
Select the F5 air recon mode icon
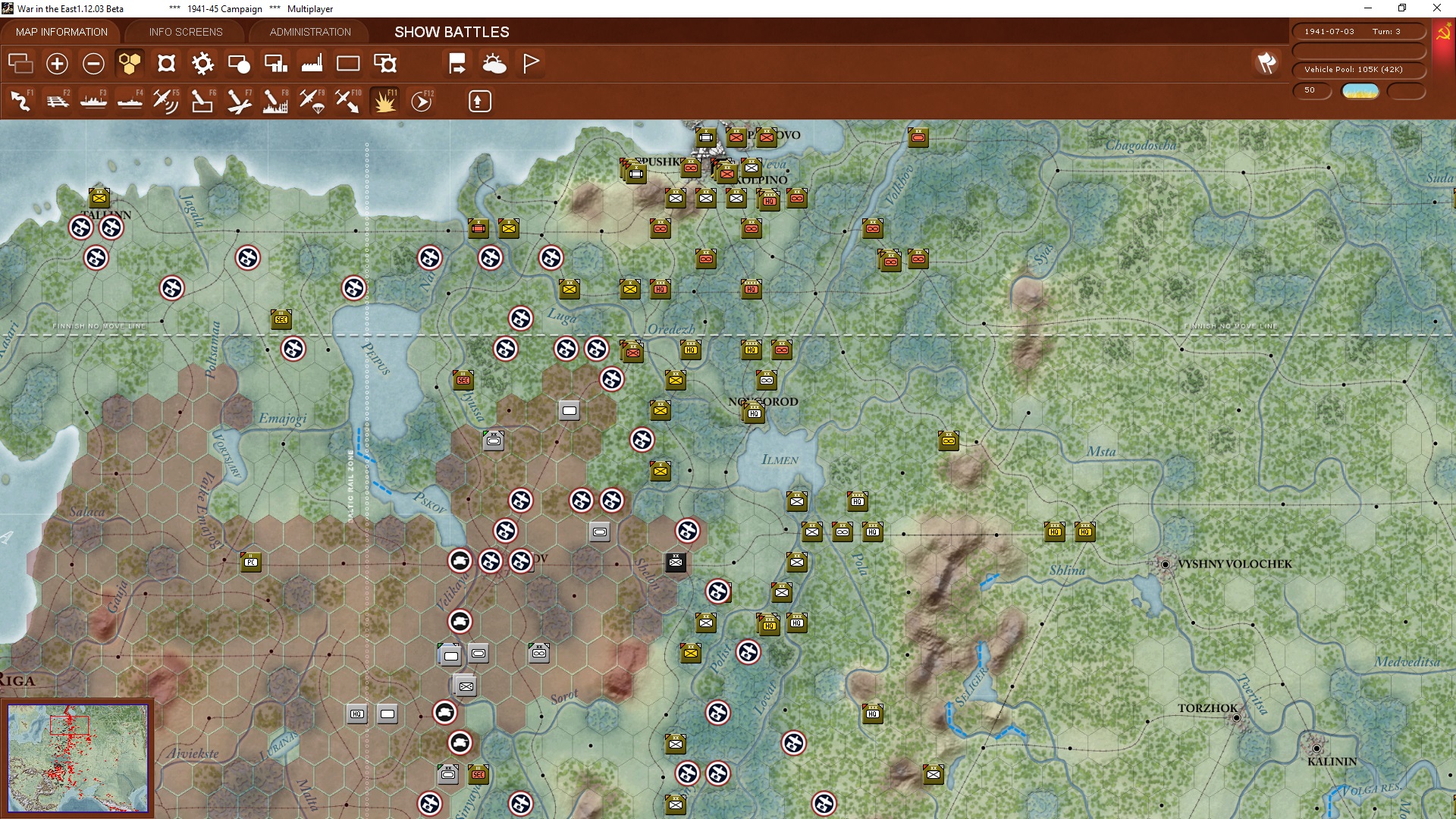(x=165, y=101)
